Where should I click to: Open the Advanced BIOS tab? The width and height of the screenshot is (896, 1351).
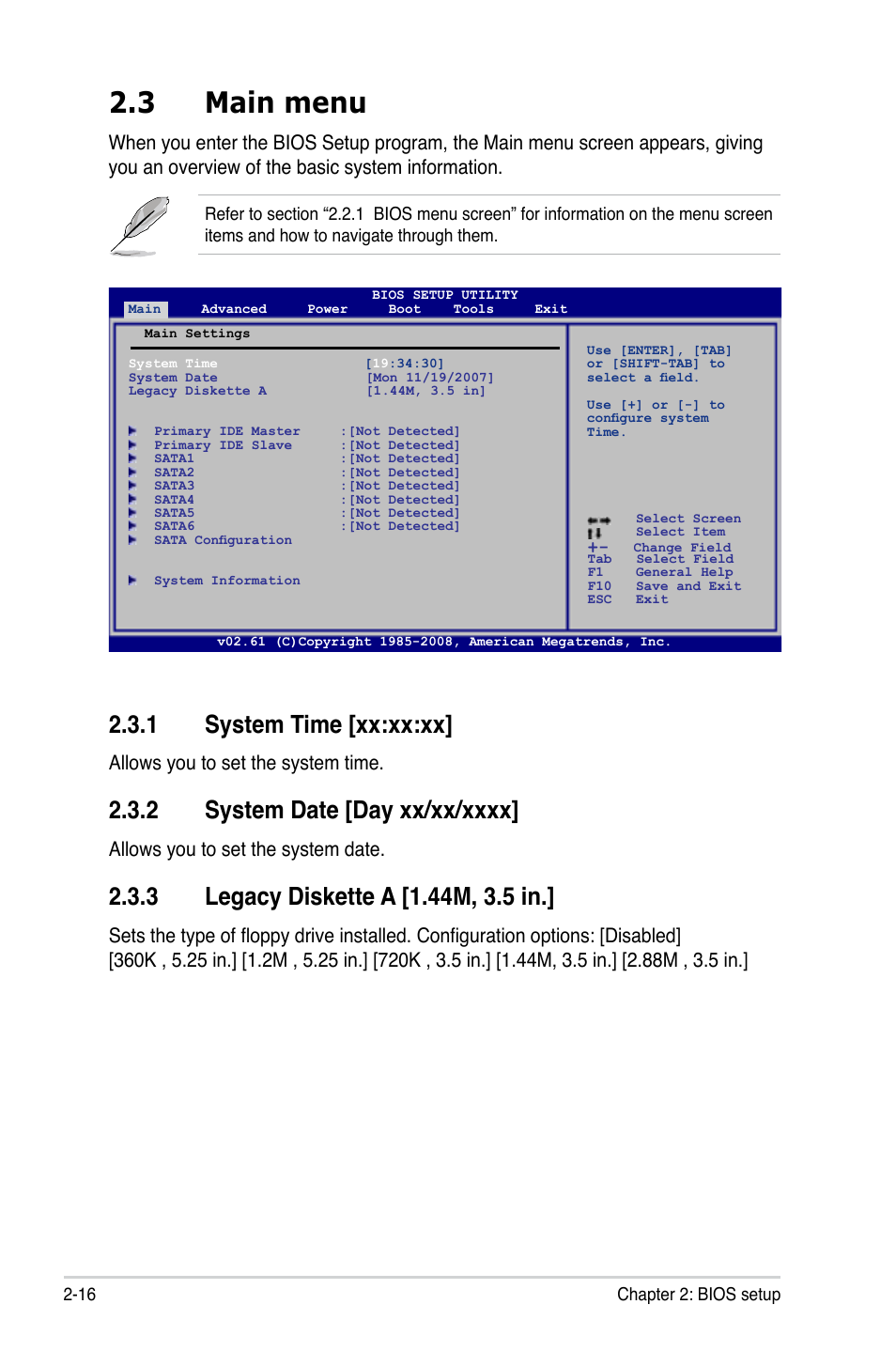coord(234,309)
